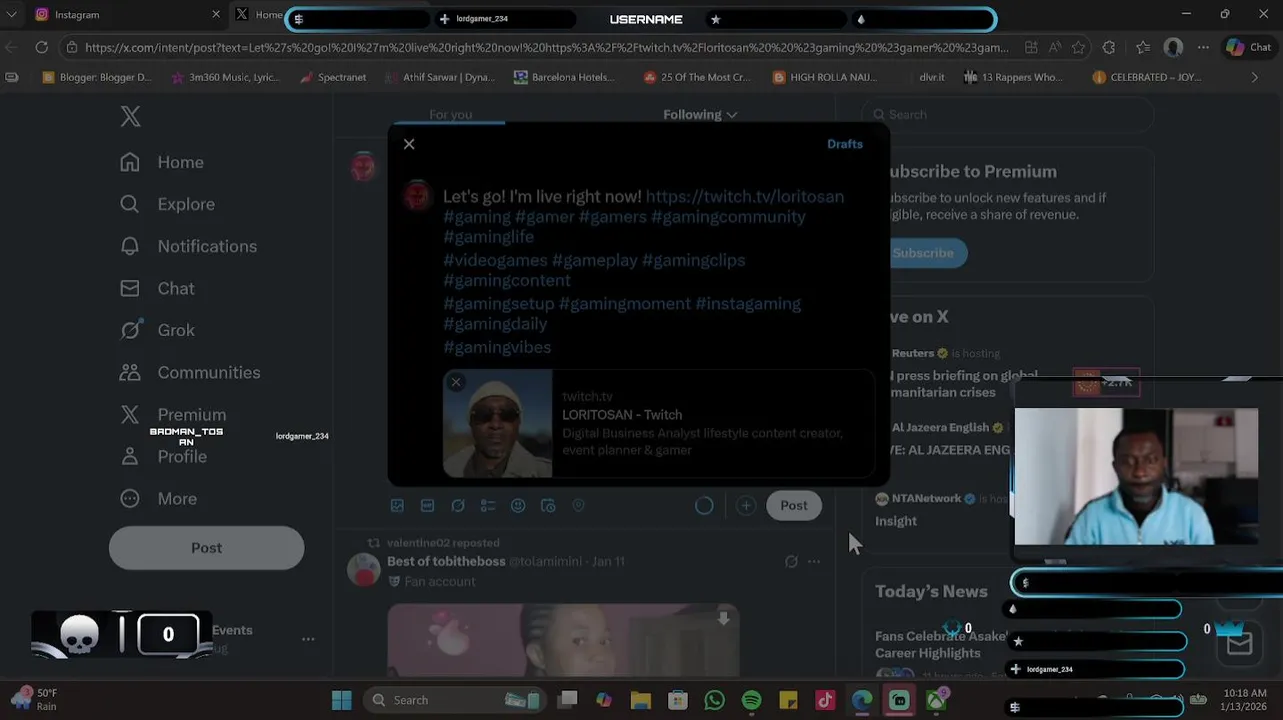Click the #instagaming hashtag
Image resolution: width=1283 pixels, height=720 pixels.
tap(748, 304)
